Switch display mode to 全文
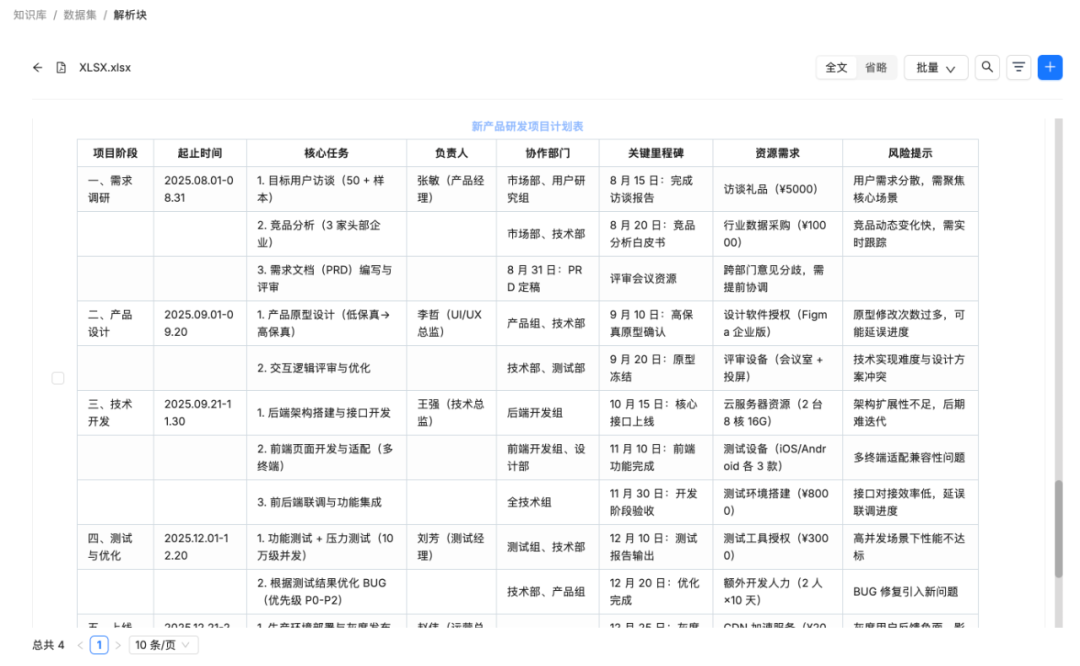 tap(837, 67)
